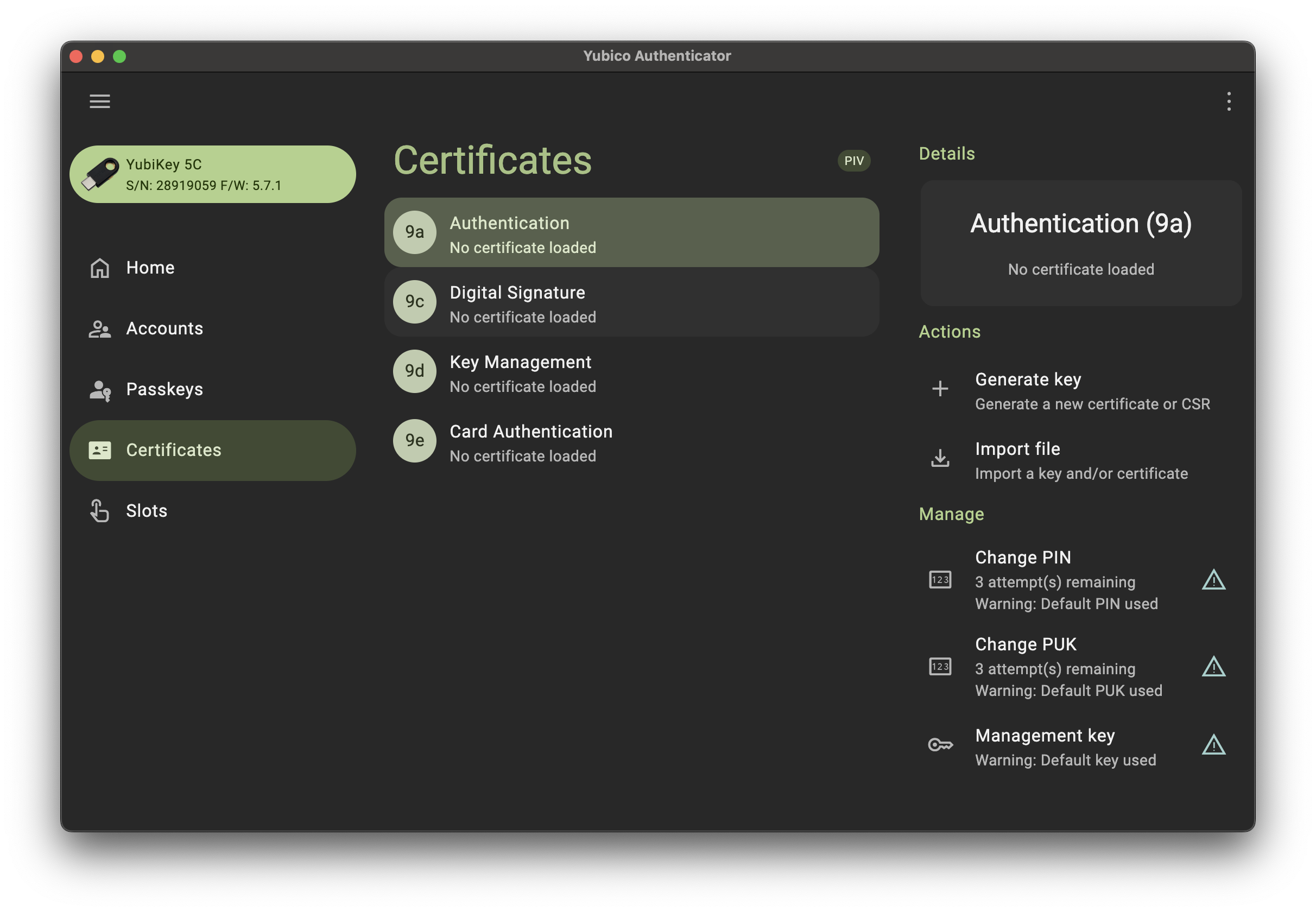Screen dimensions: 1316x912
Task: Click the Slots touch finger icon
Action: tap(99, 511)
